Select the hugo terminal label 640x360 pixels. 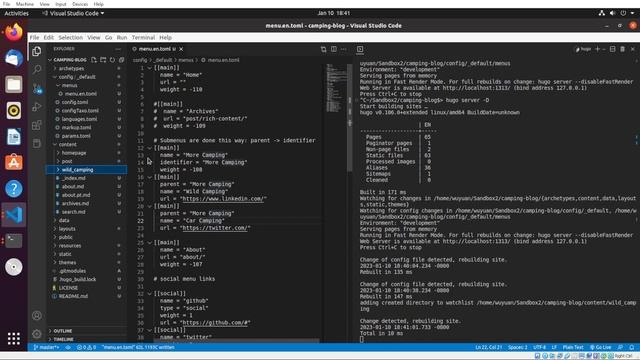583,49
